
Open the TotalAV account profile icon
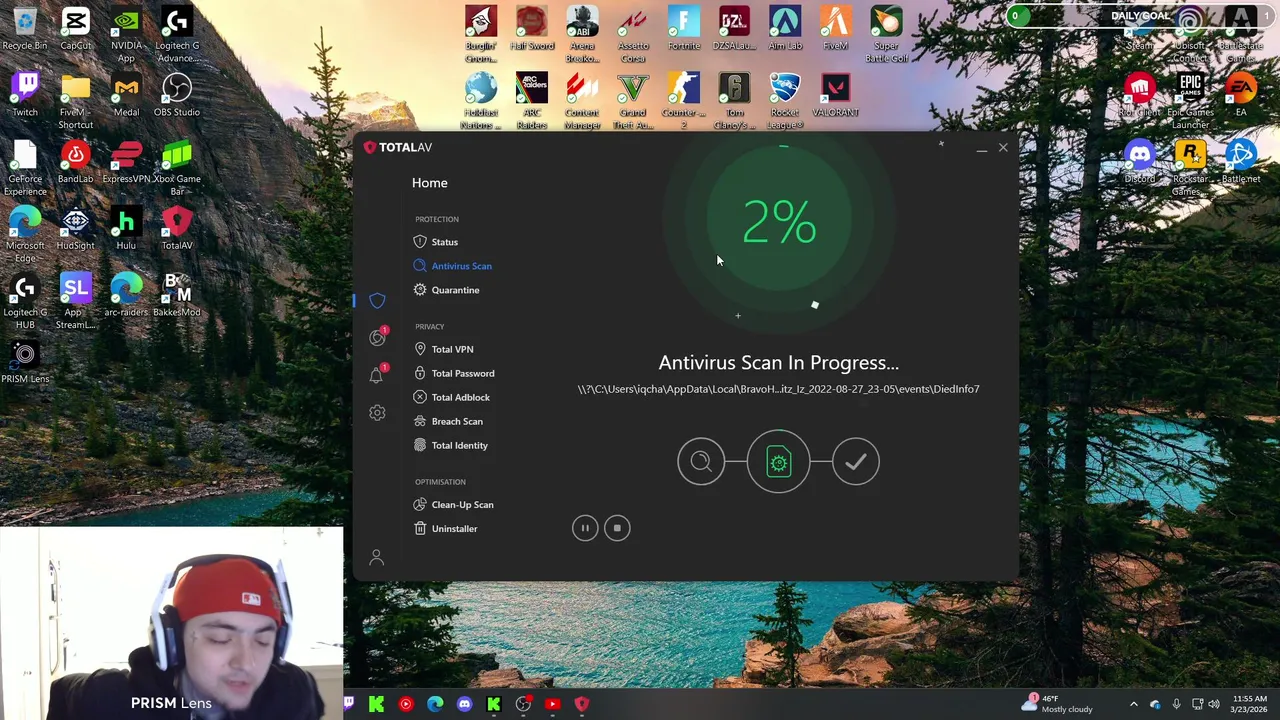tap(376, 558)
